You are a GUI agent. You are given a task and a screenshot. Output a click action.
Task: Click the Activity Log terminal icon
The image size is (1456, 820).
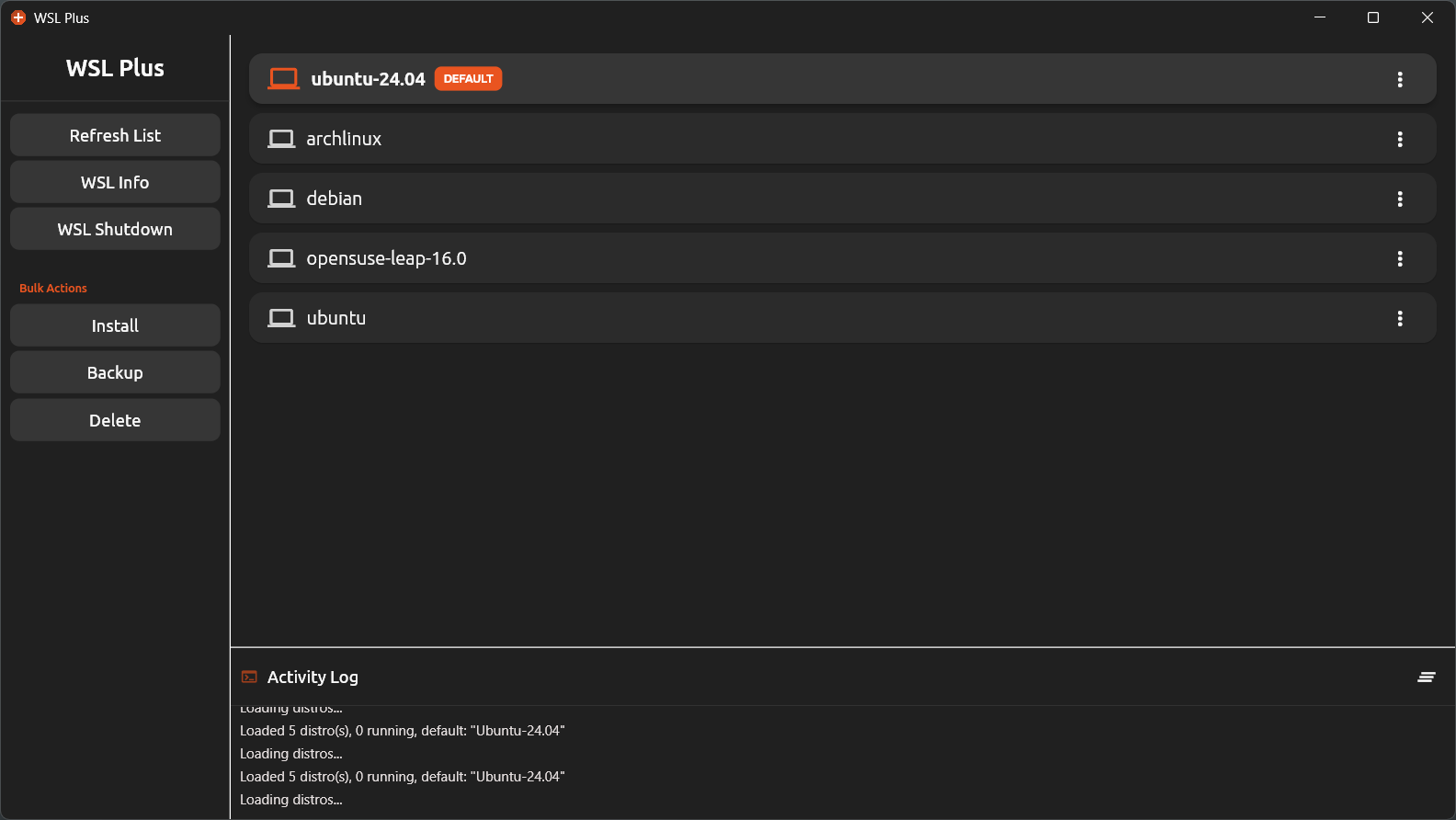click(x=249, y=677)
